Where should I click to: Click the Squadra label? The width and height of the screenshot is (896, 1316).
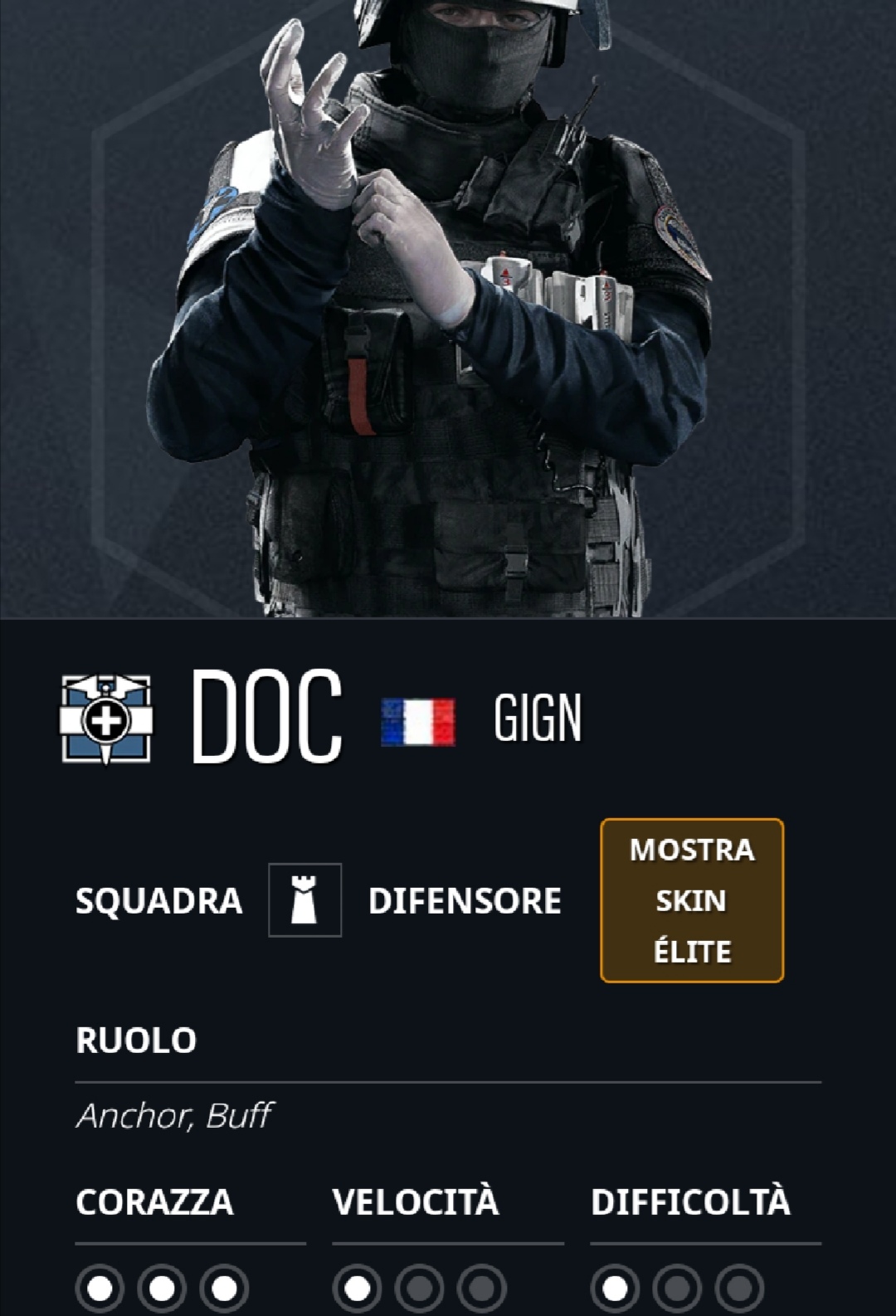click(158, 901)
